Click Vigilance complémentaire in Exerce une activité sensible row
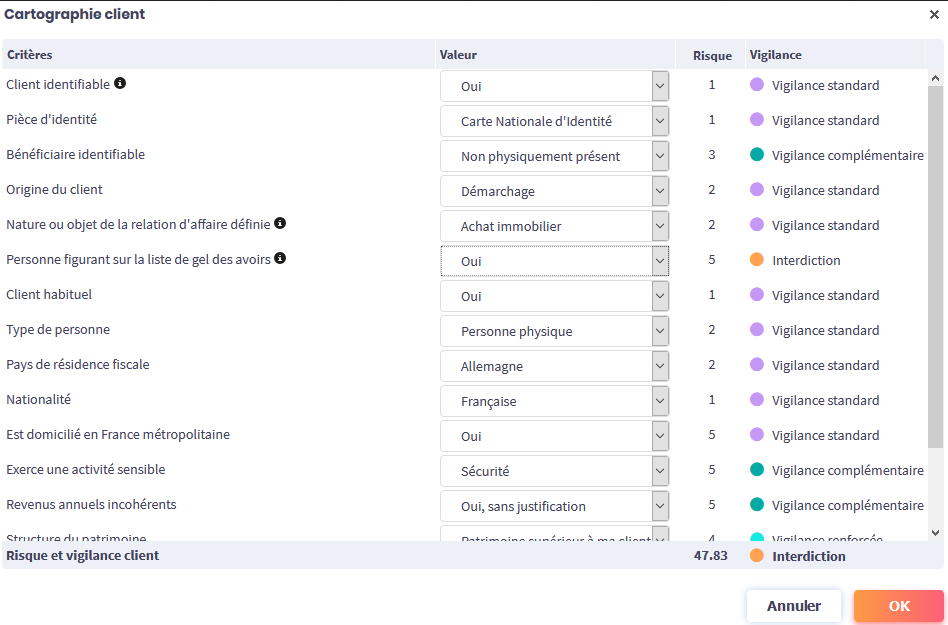This screenshot has width=948, height=625. pos(848,470)
